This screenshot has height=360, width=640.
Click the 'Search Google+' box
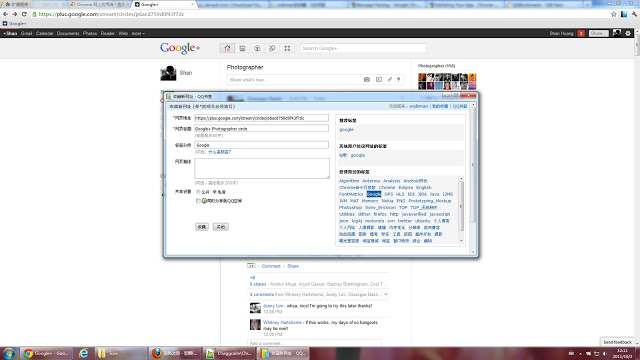[363, 48]
